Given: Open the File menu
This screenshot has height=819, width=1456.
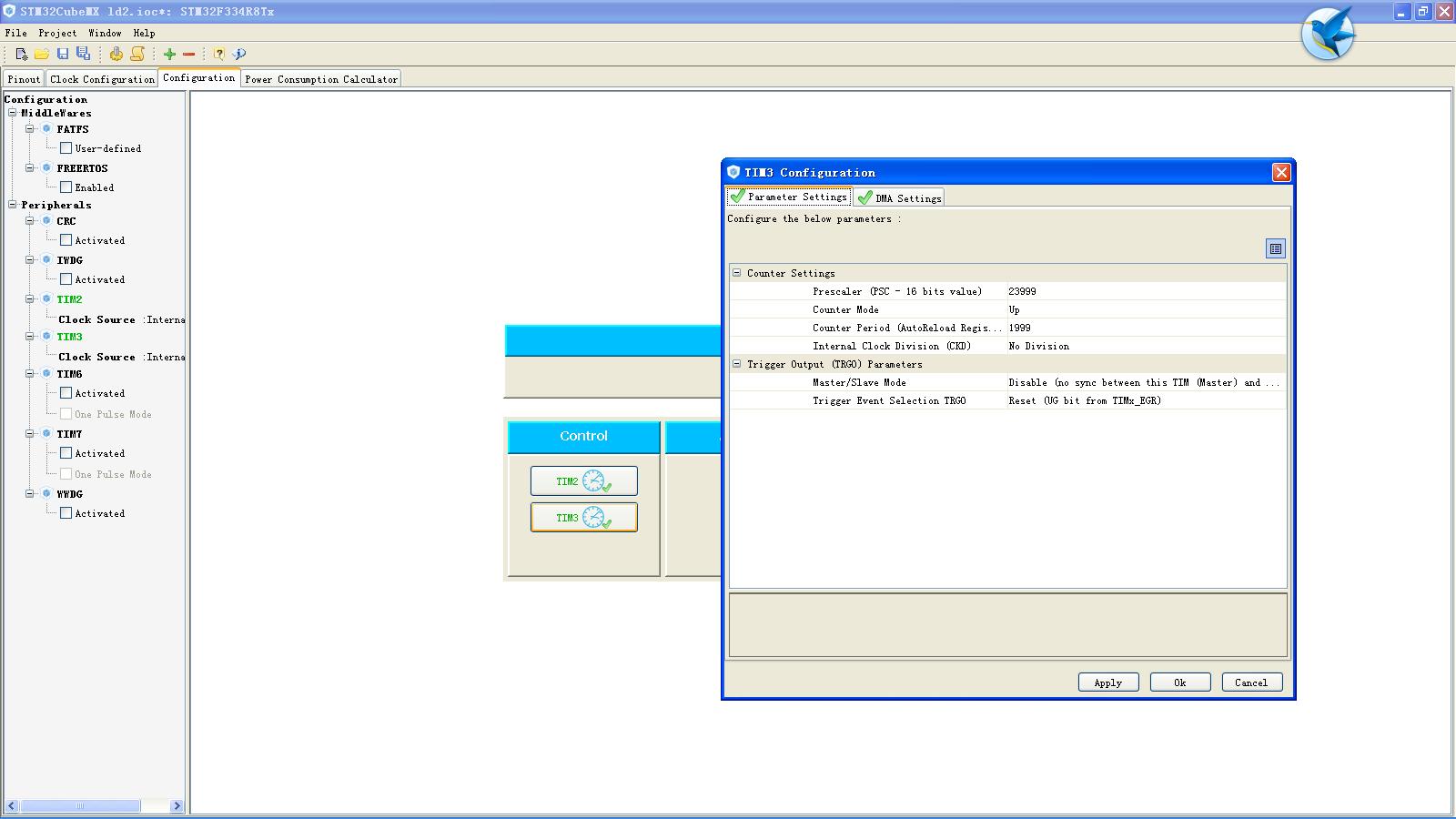Looking at the screenshot, I should 15,33.
